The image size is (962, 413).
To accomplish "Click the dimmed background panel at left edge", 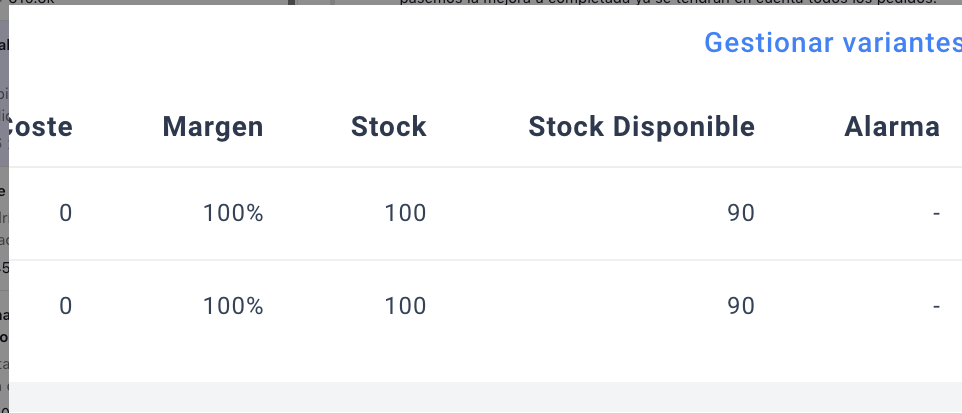I will pos(4,200).
